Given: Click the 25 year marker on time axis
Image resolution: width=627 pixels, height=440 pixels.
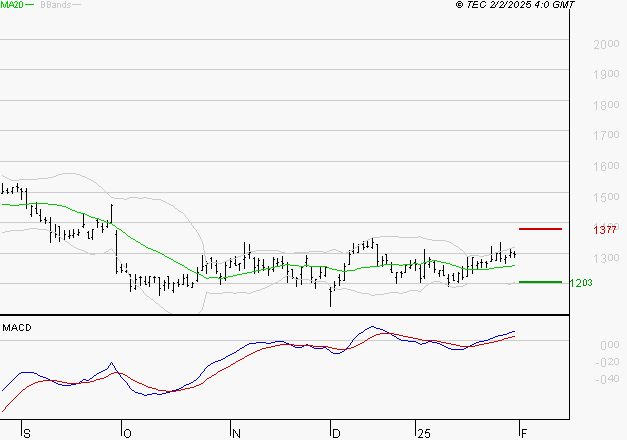Looking at the screenshot, I should pyautogui.click(x=424, y=434).
